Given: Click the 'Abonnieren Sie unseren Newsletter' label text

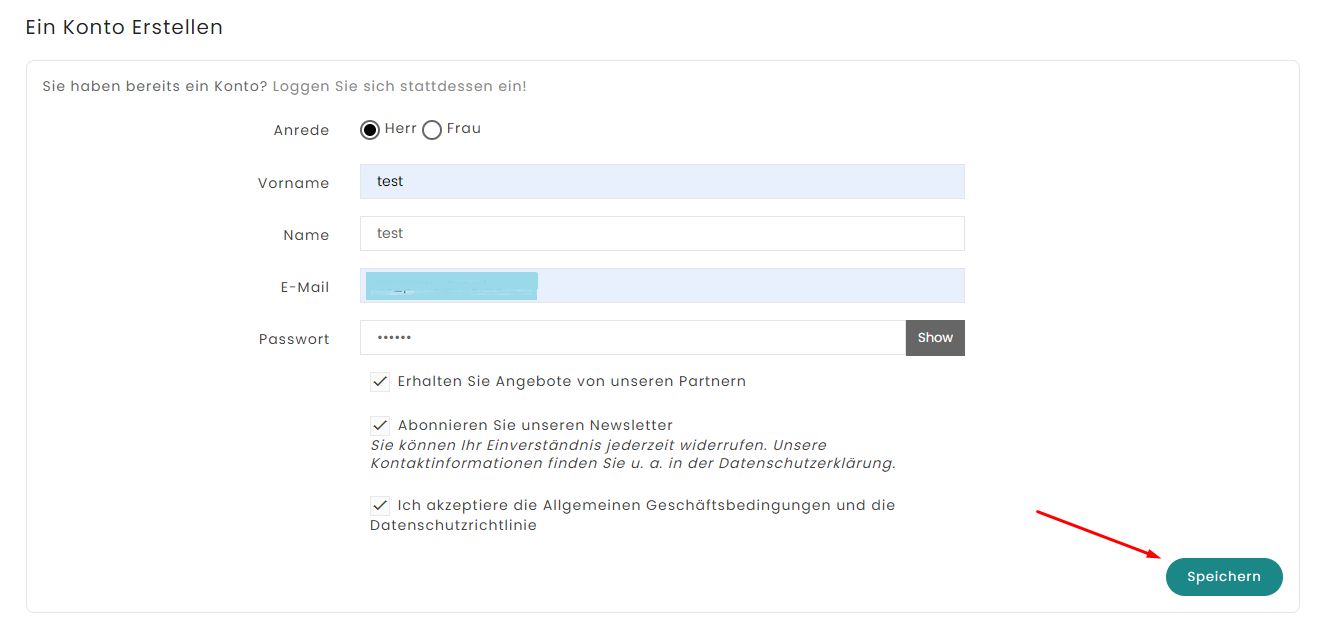Looking at the screenshot, I should coord(535,425).
